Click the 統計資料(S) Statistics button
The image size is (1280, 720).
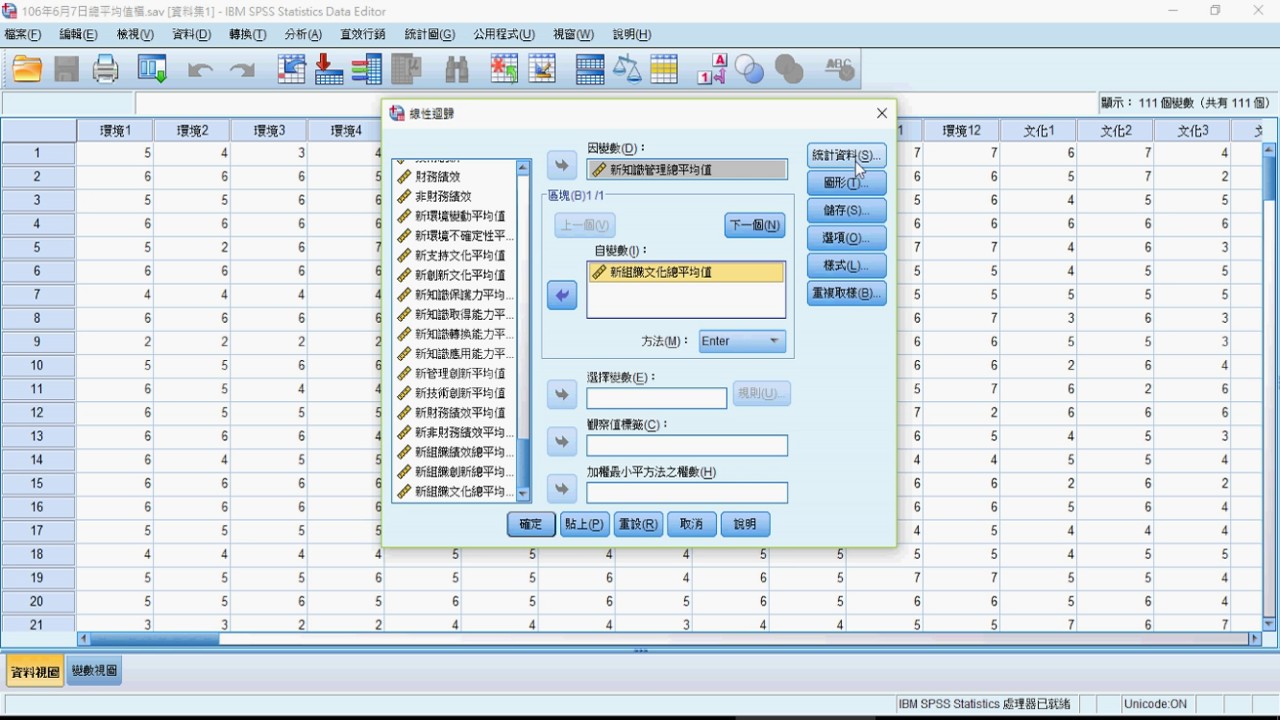click(x=846, y=156)
